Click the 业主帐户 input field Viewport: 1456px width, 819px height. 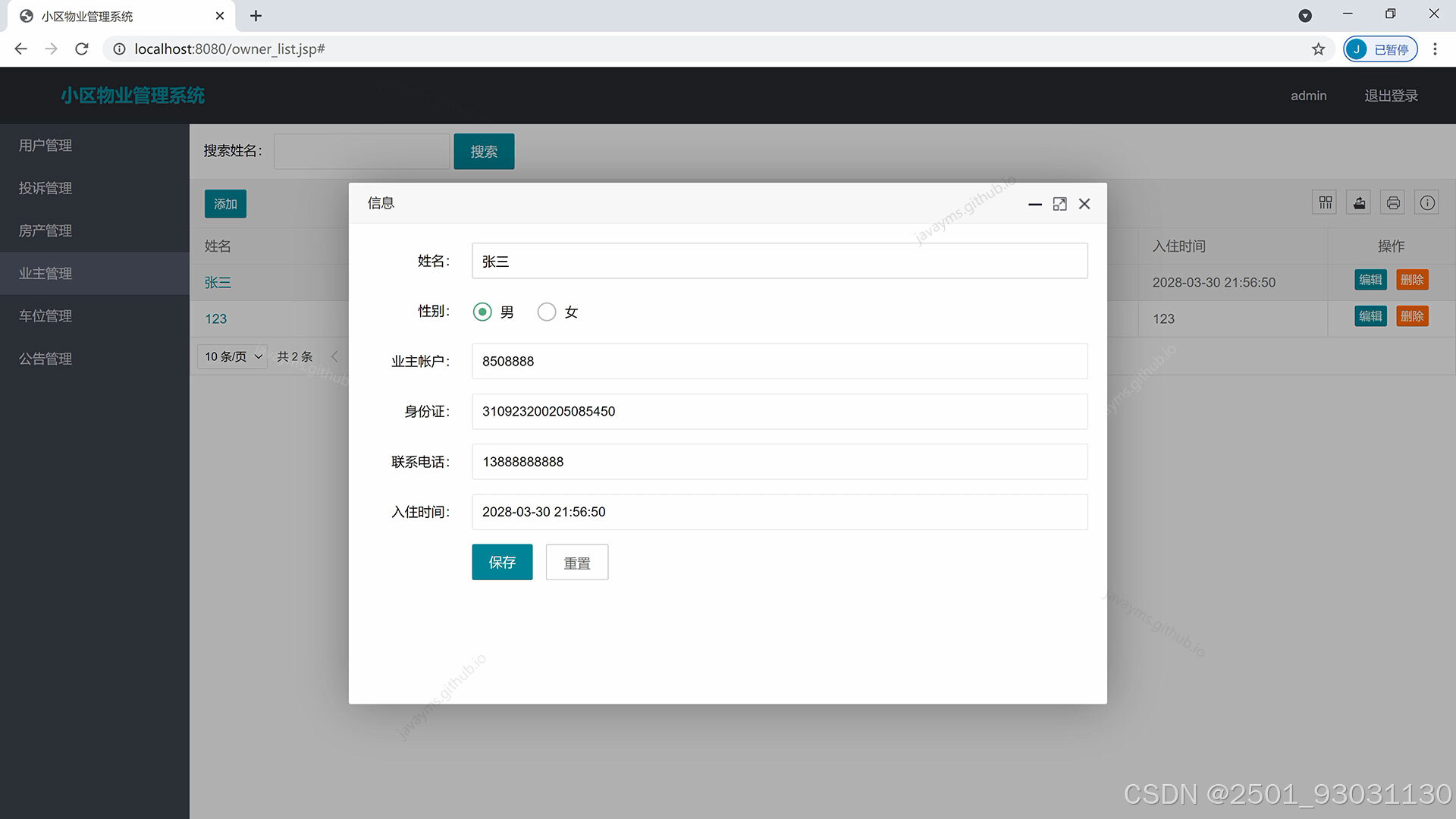click(780, 361)
